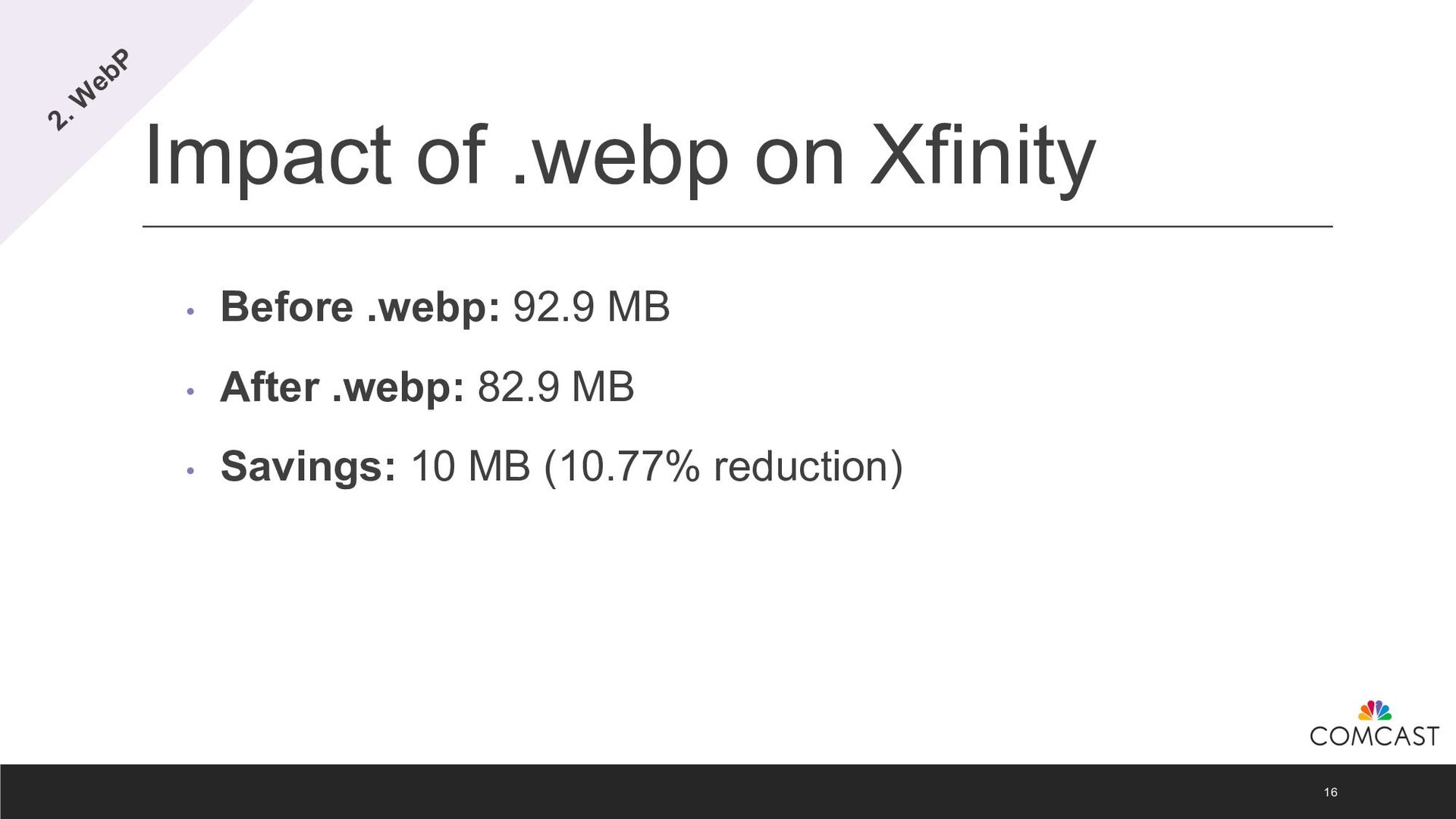
Task: Click the bullet dot before 'Before .webp'
Action: [191, 311]
